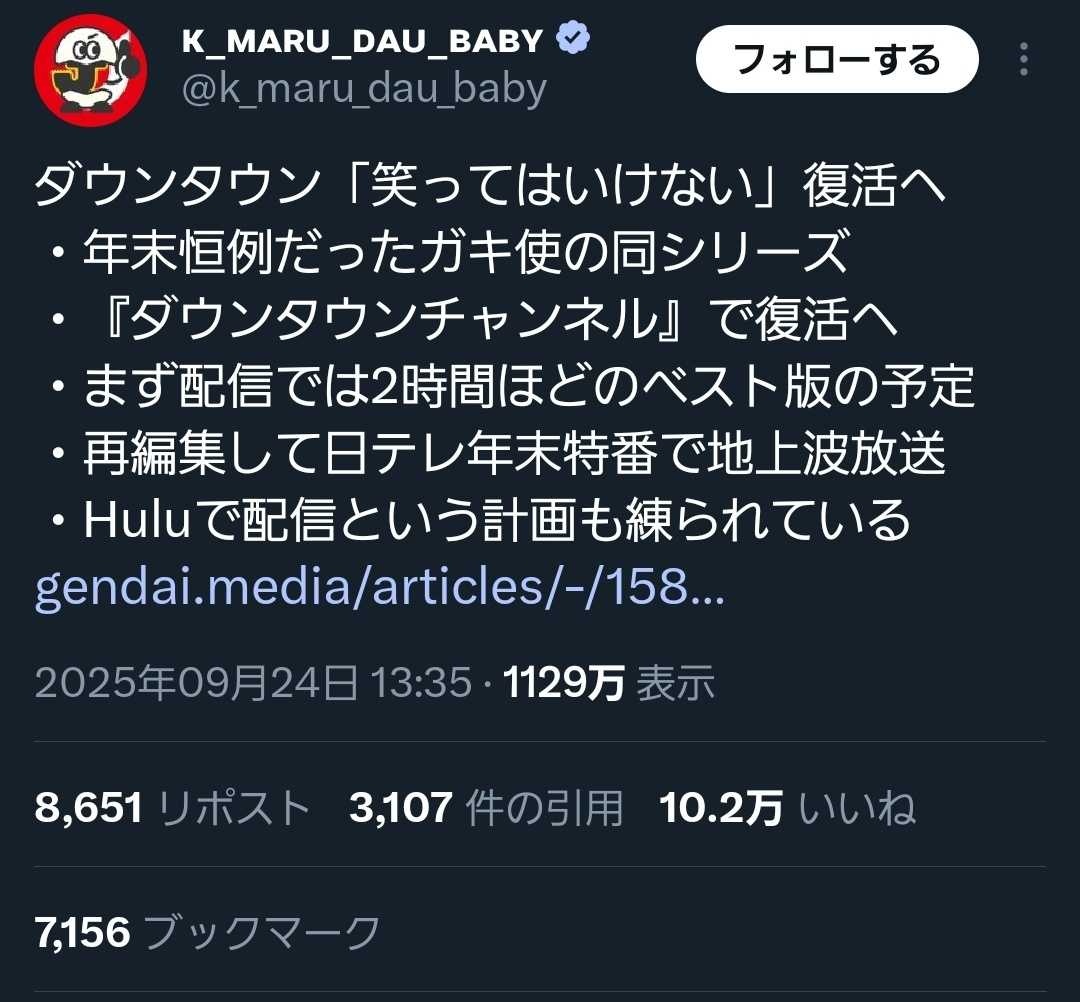This screenshot has height=1002, width=1080.
Task: Click the K_MARU_DAU_BABY display name
Action: pyautogui.click(x=362, y=41)
